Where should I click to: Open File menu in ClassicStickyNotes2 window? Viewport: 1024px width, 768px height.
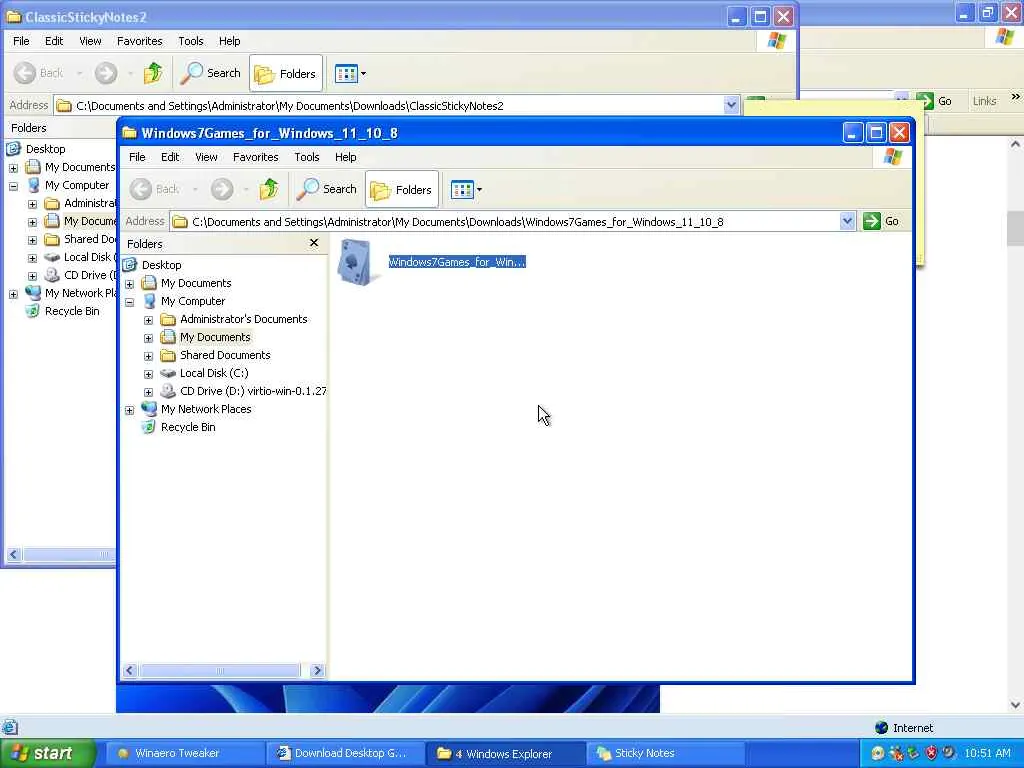[x=21, y=40]
